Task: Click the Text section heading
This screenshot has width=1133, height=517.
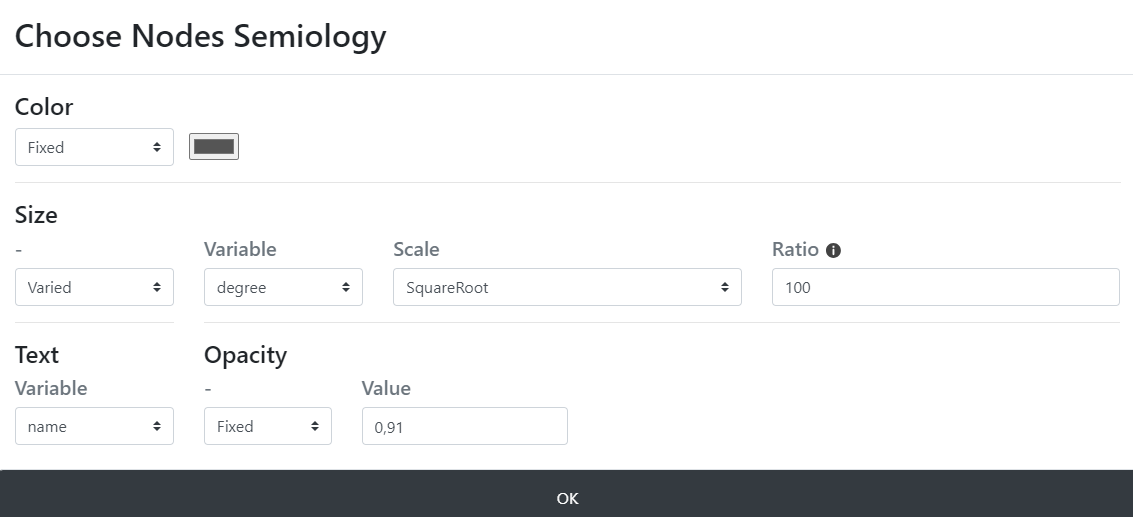Action: tap(37, 355)
